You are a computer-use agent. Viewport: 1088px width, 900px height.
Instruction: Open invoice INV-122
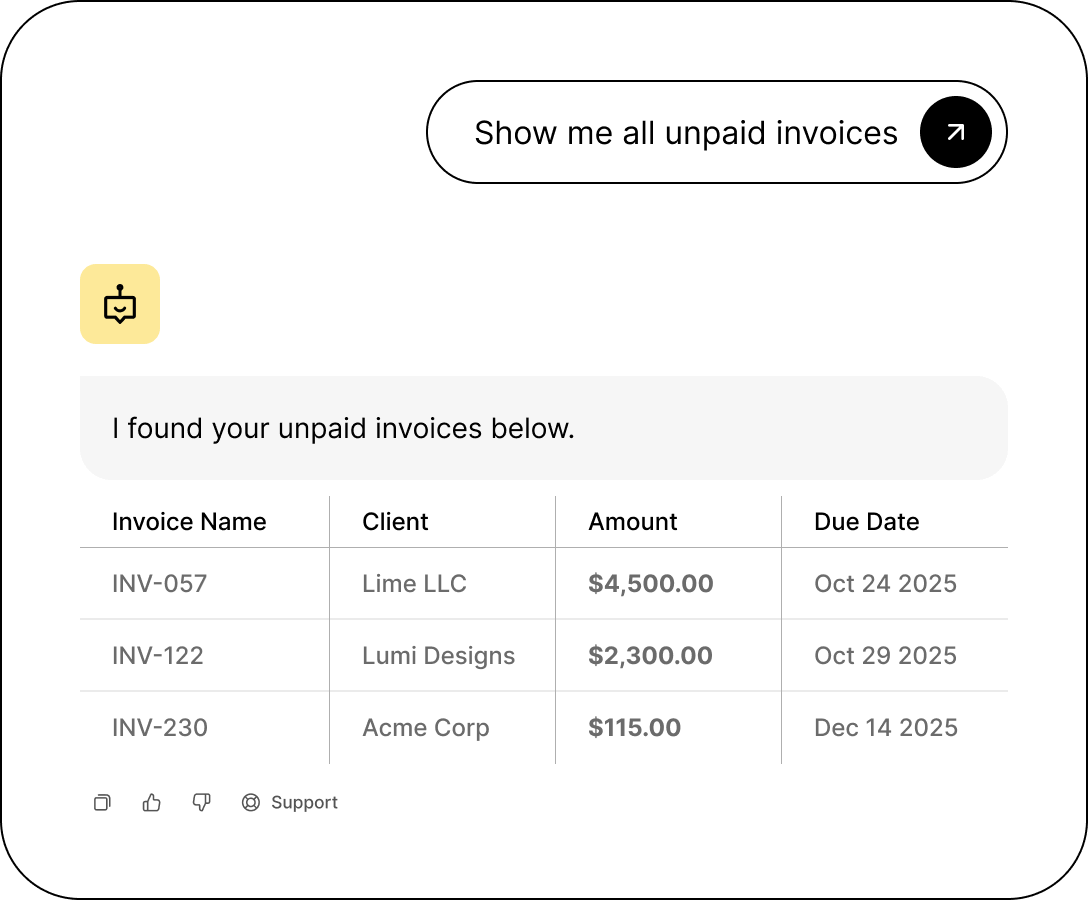[x=158, y=656]
